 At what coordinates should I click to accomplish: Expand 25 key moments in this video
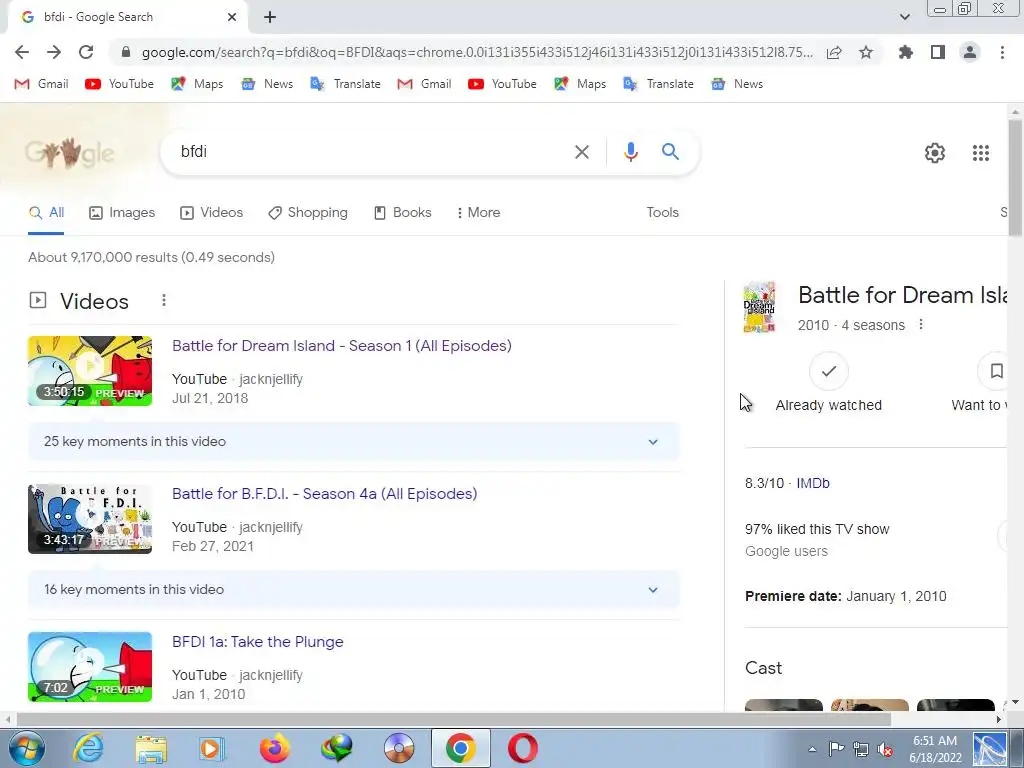[353, 441]
